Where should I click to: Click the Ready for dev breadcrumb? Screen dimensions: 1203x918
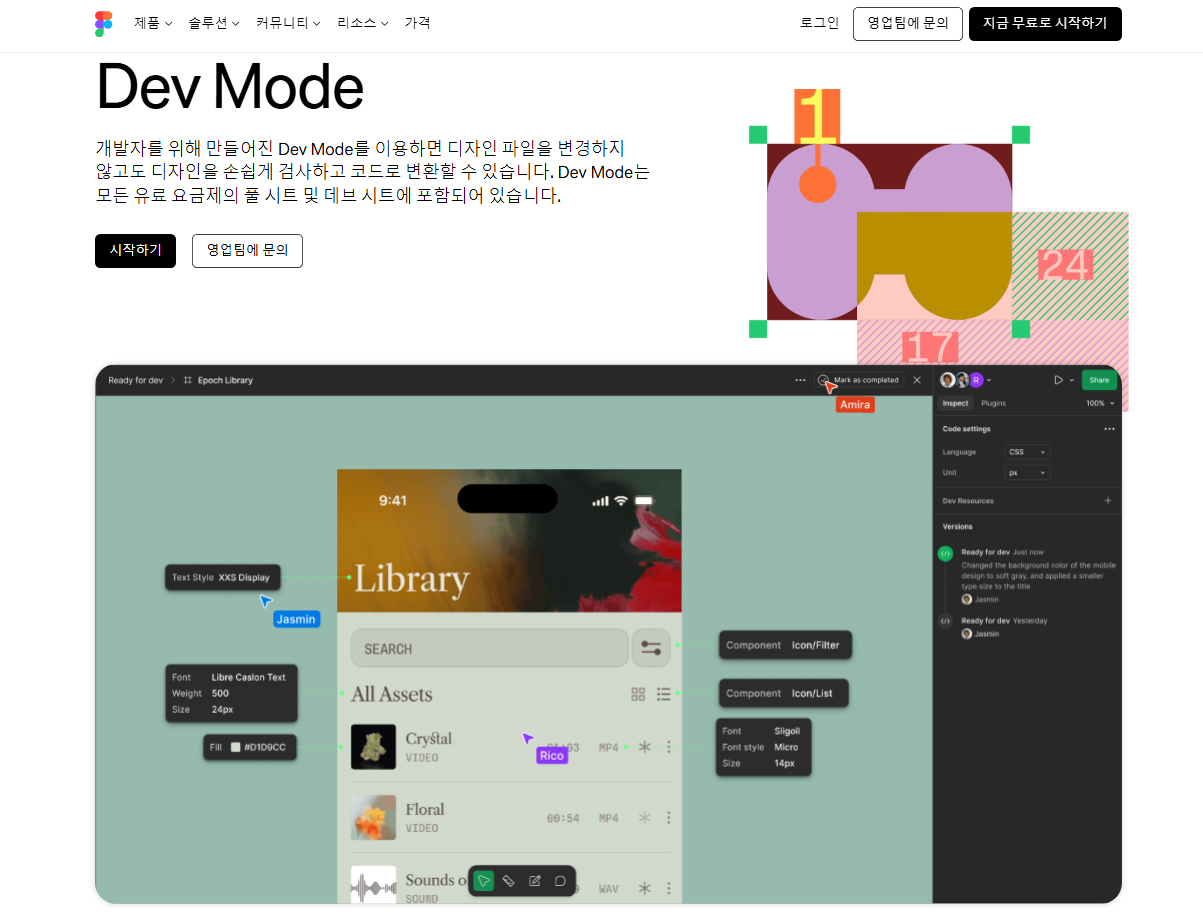[135, 380]
